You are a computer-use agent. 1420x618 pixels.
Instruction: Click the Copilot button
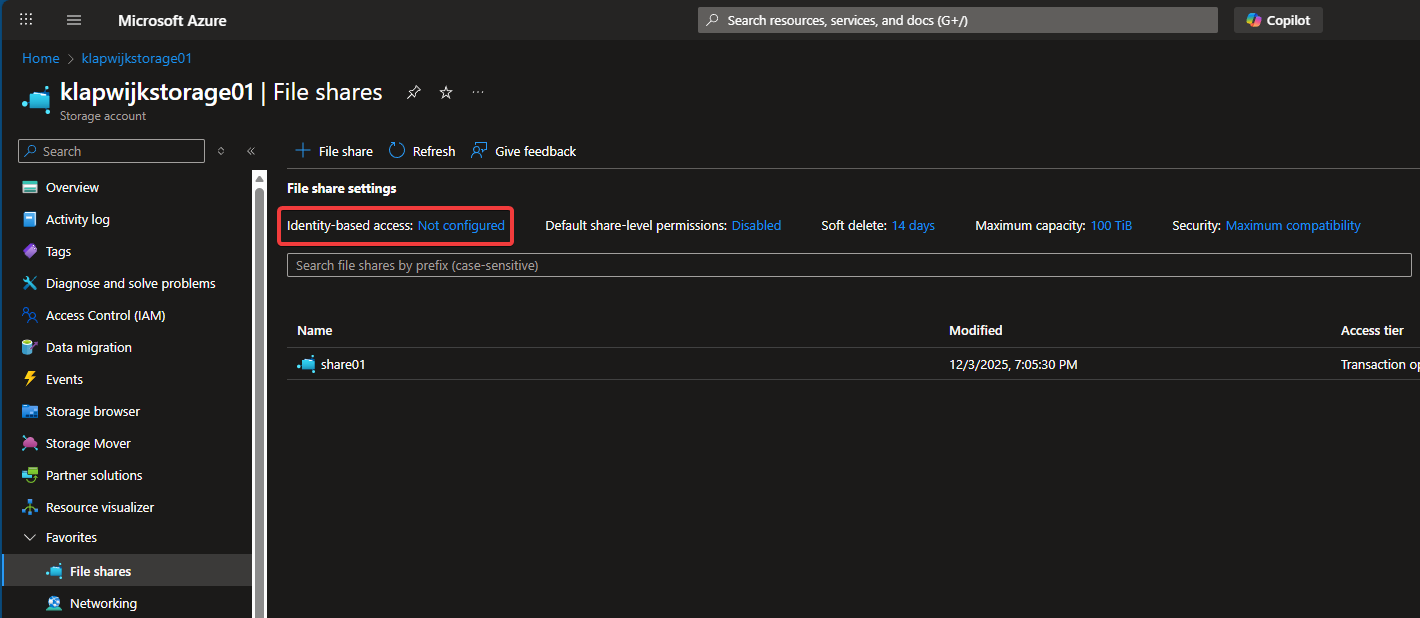tap(1278, 20)
